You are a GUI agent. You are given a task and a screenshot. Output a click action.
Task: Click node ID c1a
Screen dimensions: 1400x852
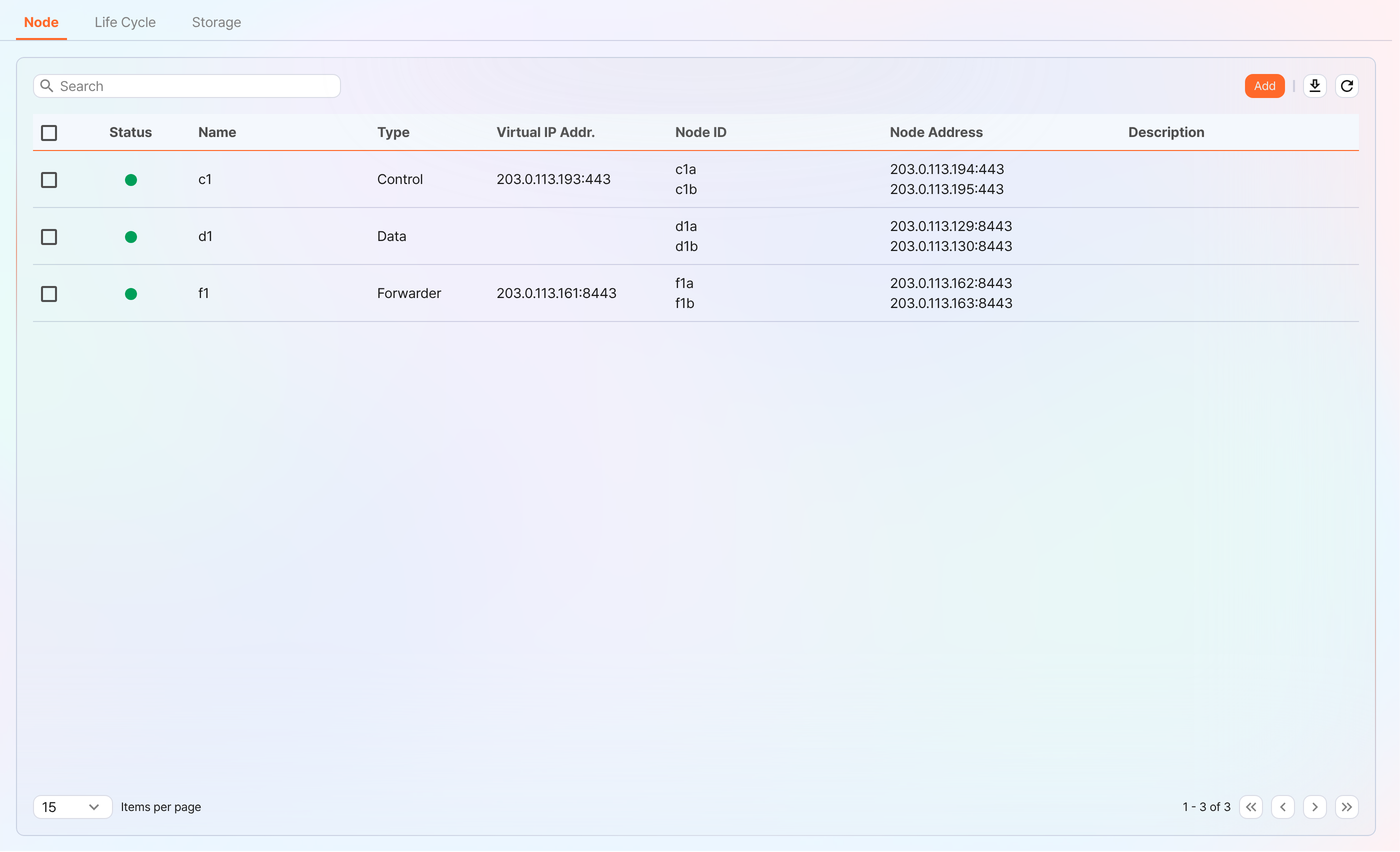[x=685, y=169]
